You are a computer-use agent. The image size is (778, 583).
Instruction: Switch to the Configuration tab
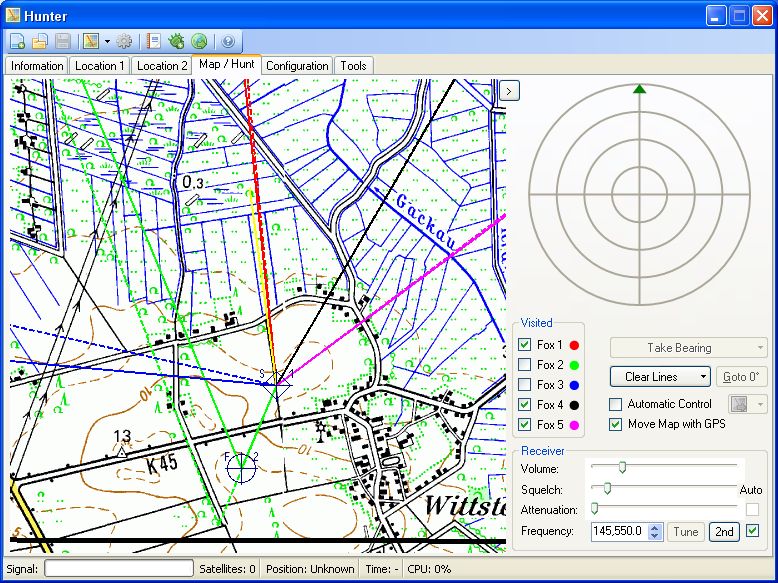coord(297,66)
